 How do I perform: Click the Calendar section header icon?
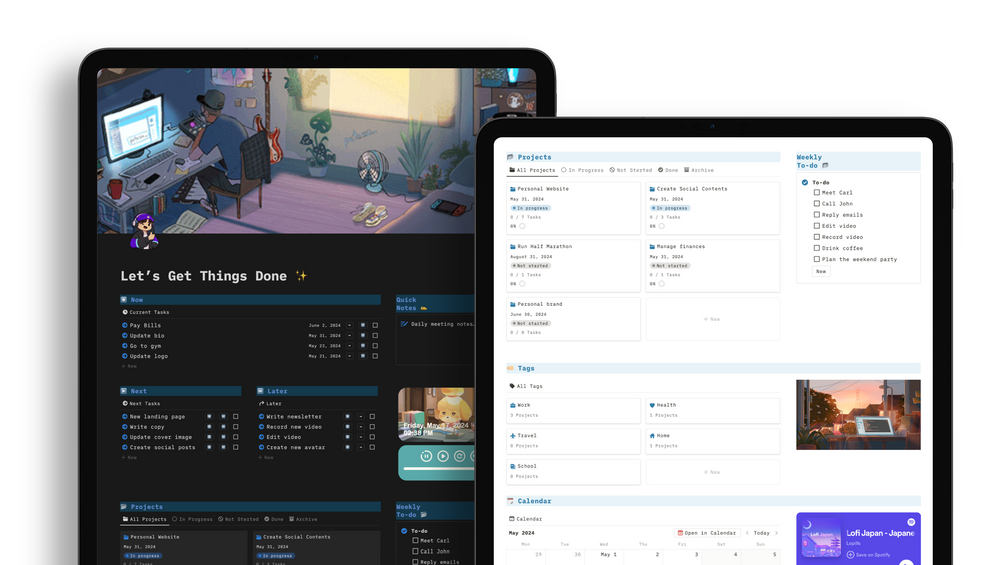[x=511, y=501]
